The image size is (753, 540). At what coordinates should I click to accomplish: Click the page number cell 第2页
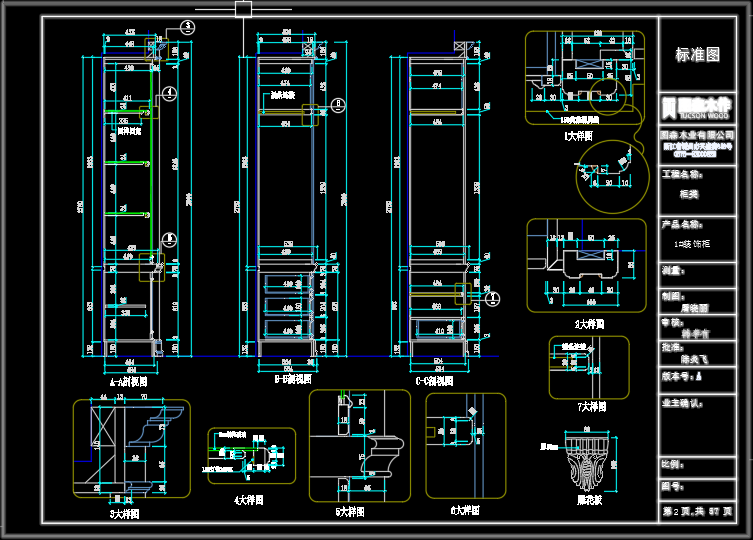coord(697,511)
